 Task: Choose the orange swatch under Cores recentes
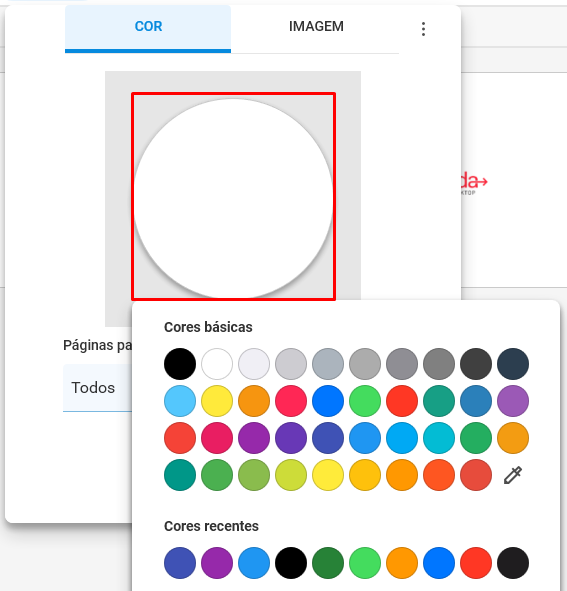click(x=402, y=563)
